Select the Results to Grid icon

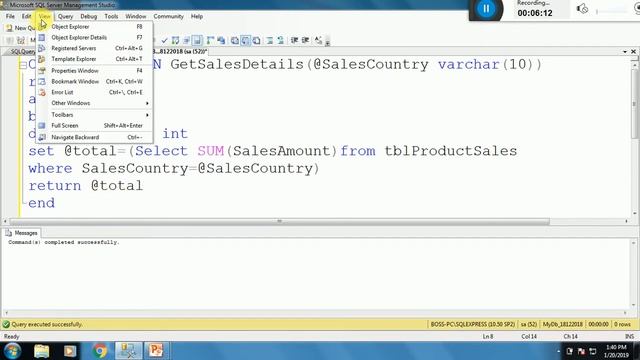[245, 40]
